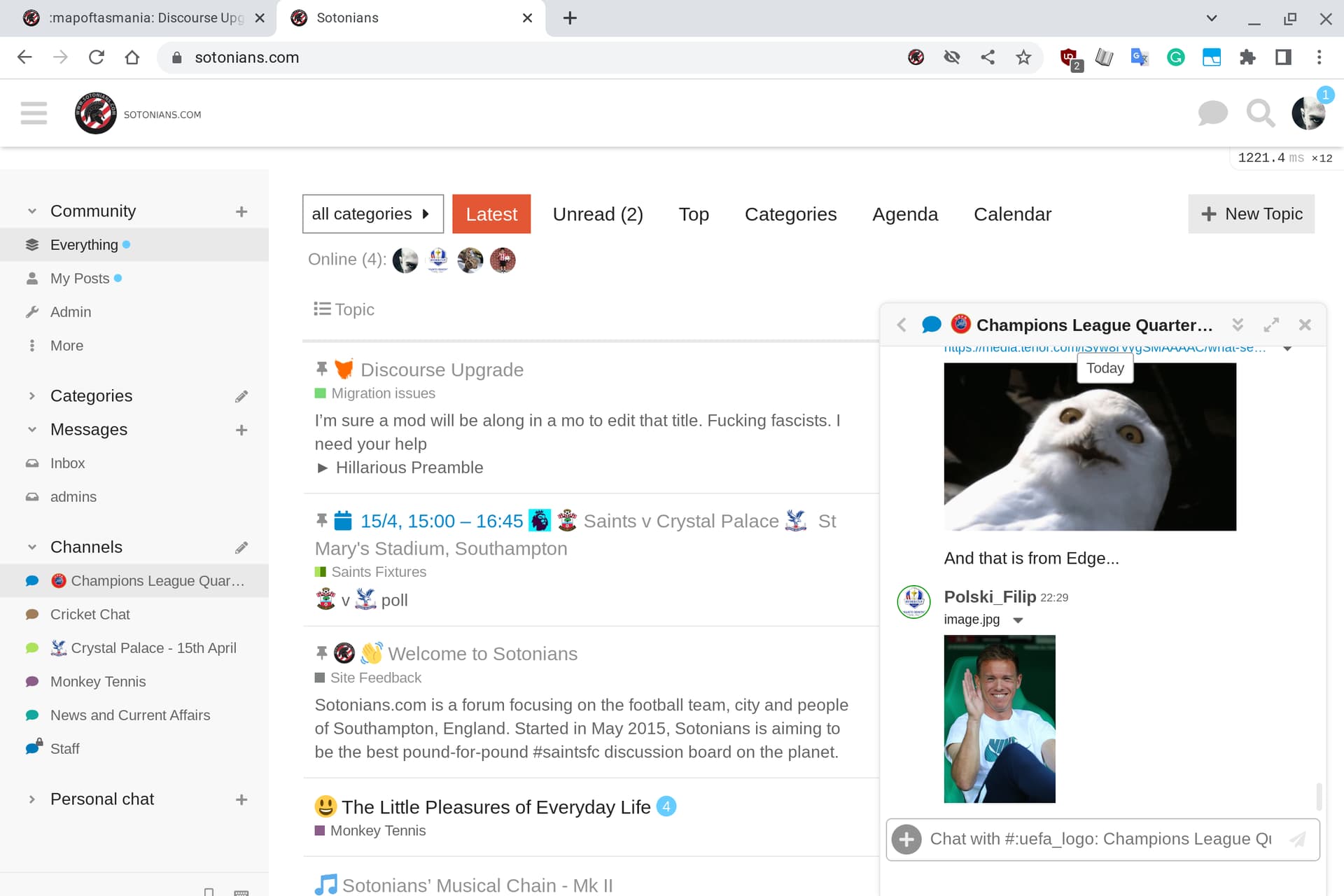Screen dimensions: 1344x896
Task: Collapse the Messages section
Action: coord(31,430)
